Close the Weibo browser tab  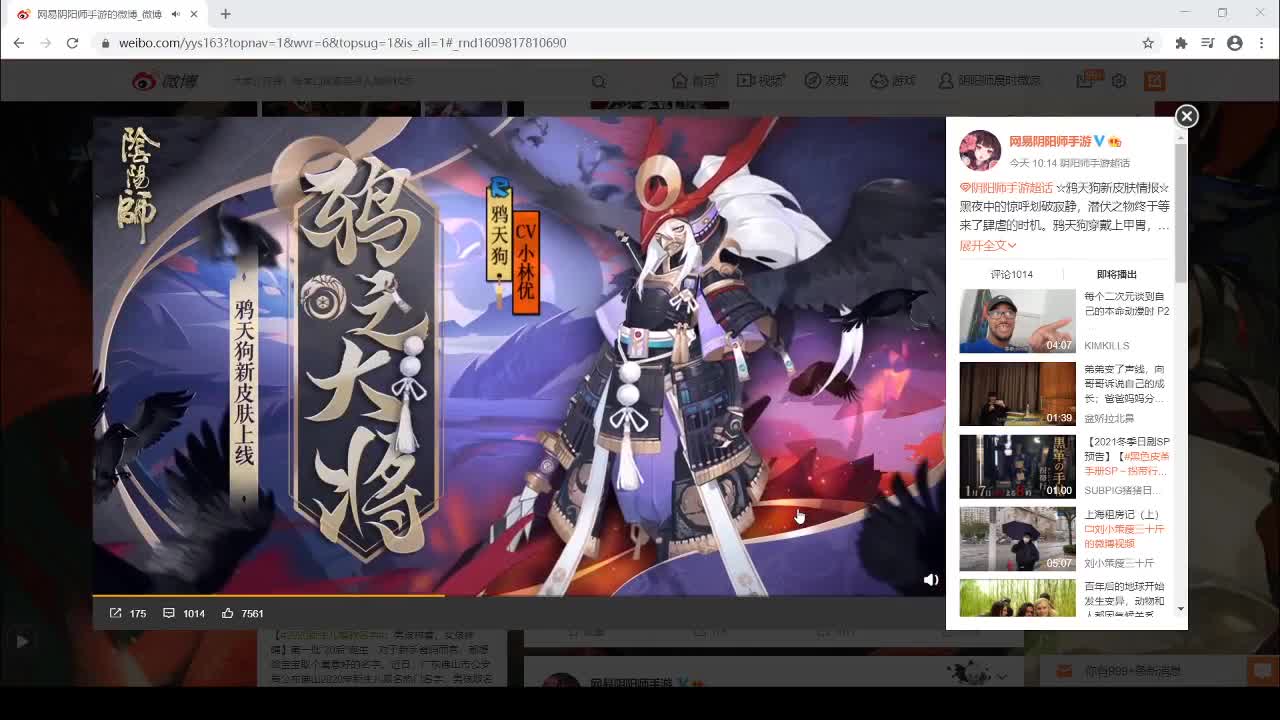(x=194, y=14)
